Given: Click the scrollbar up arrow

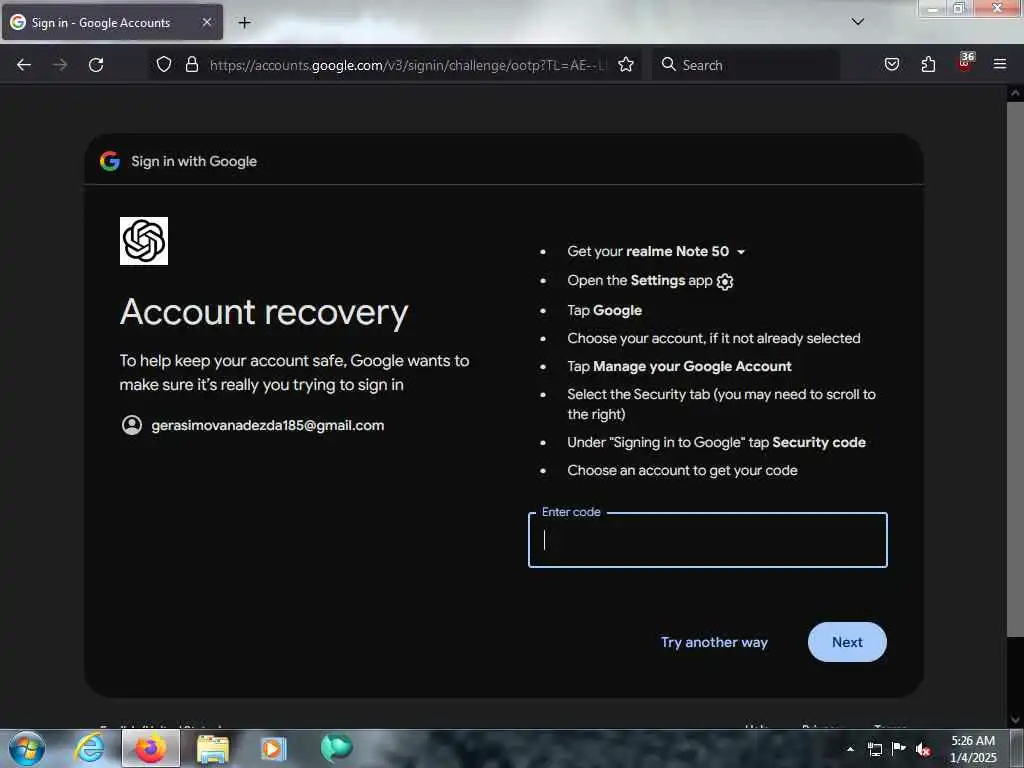Looking at the screenshot, I should [x=1014, y=93].
